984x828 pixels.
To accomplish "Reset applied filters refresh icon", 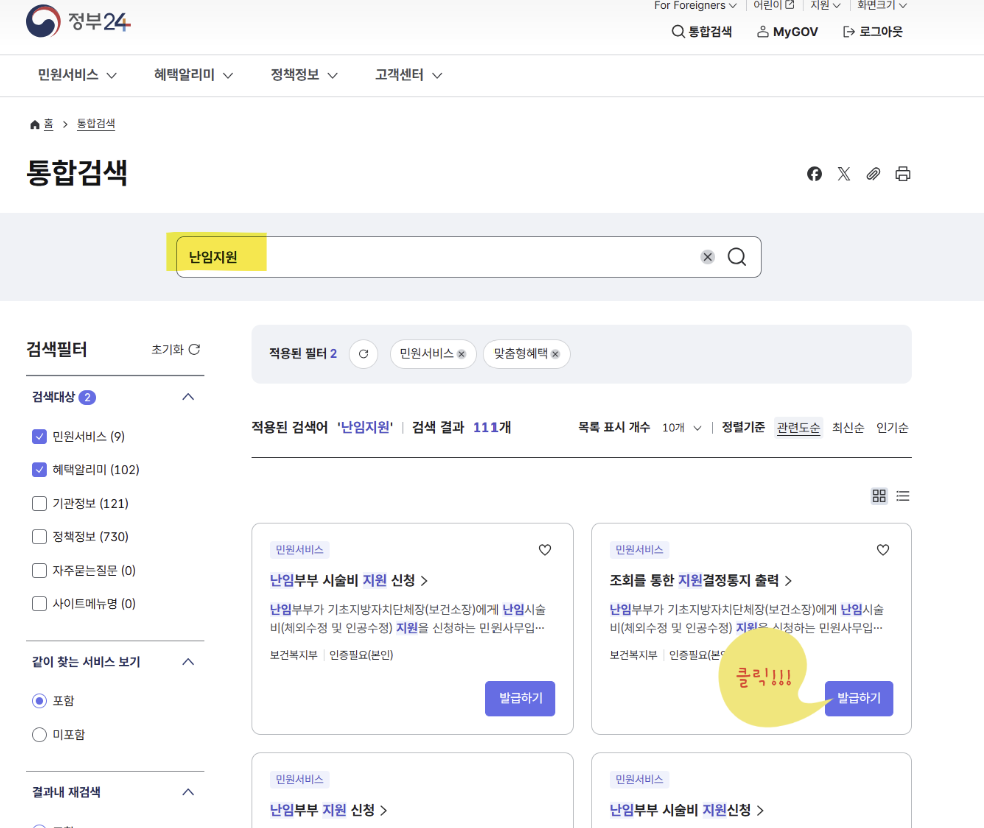I will 363,354.
